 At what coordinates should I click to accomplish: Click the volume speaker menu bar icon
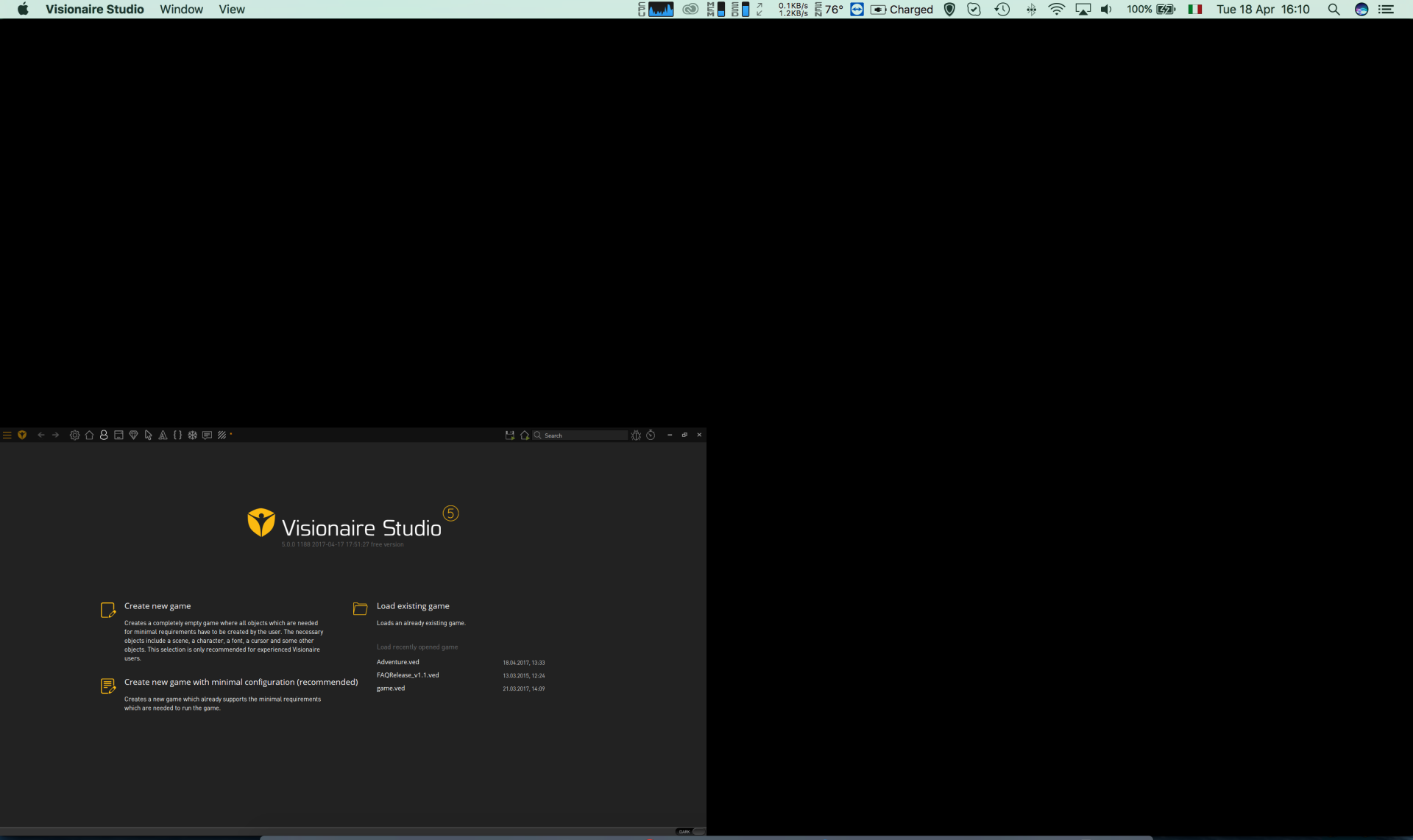pyautogui.click(x=1106, y=10)
